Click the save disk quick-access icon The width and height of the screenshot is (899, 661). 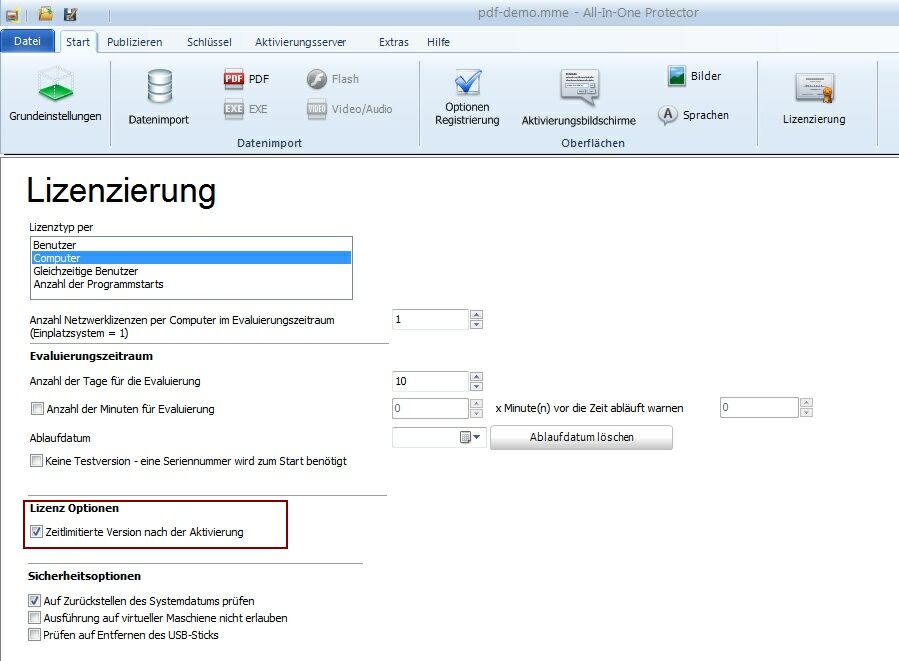click(x=71, y=14)
